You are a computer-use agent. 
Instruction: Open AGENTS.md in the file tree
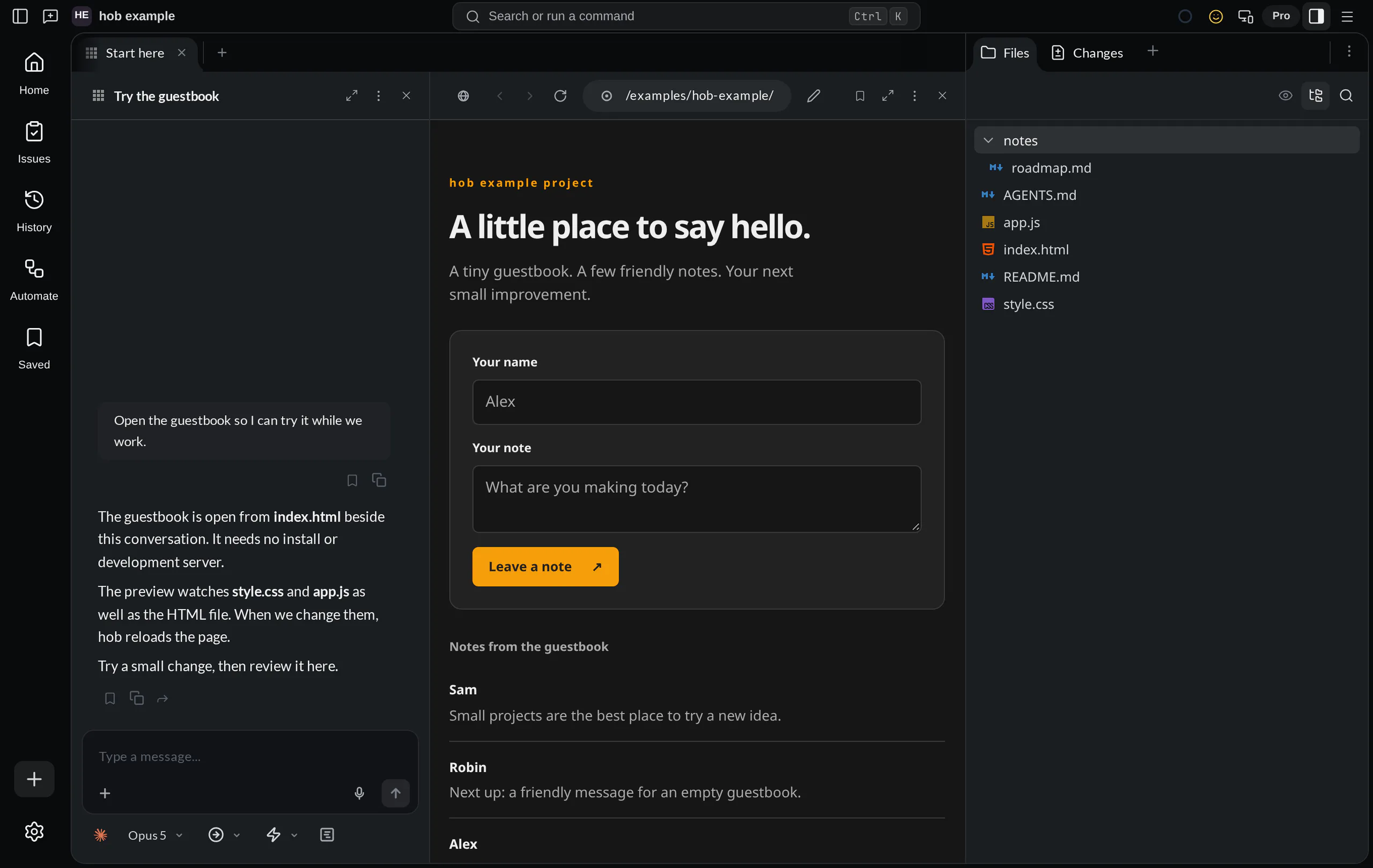(x=1167, y=195)
